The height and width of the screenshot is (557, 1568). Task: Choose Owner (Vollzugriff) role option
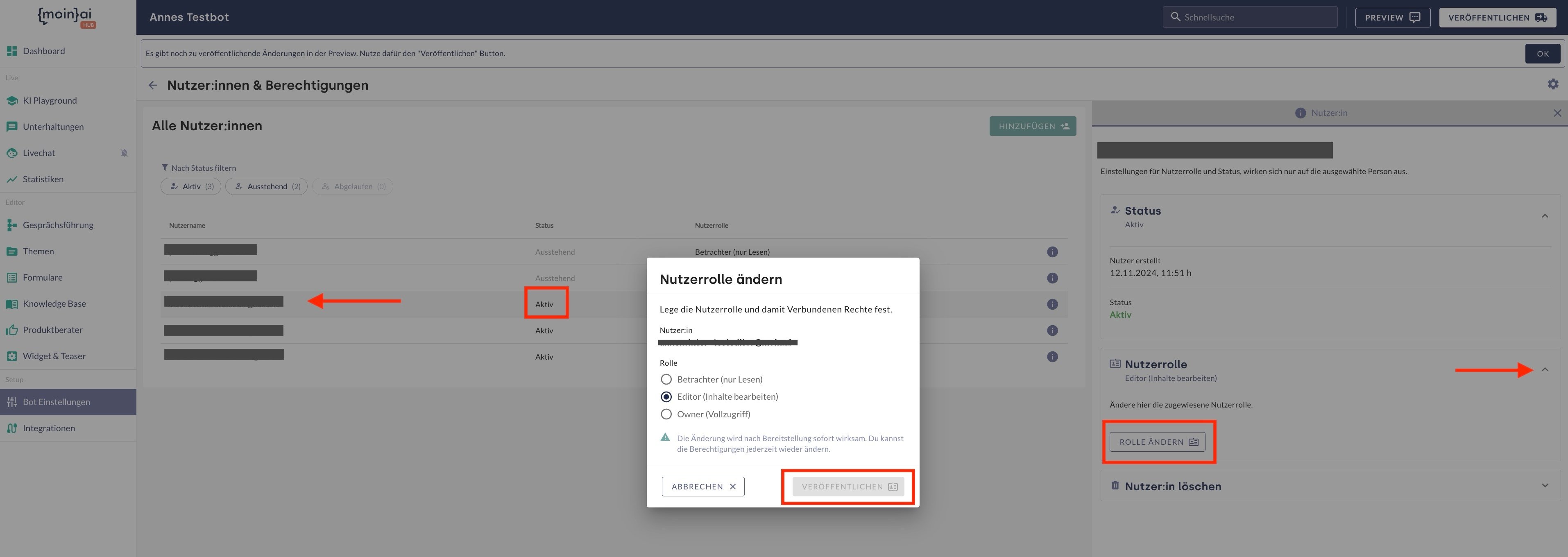pos(666,414)
